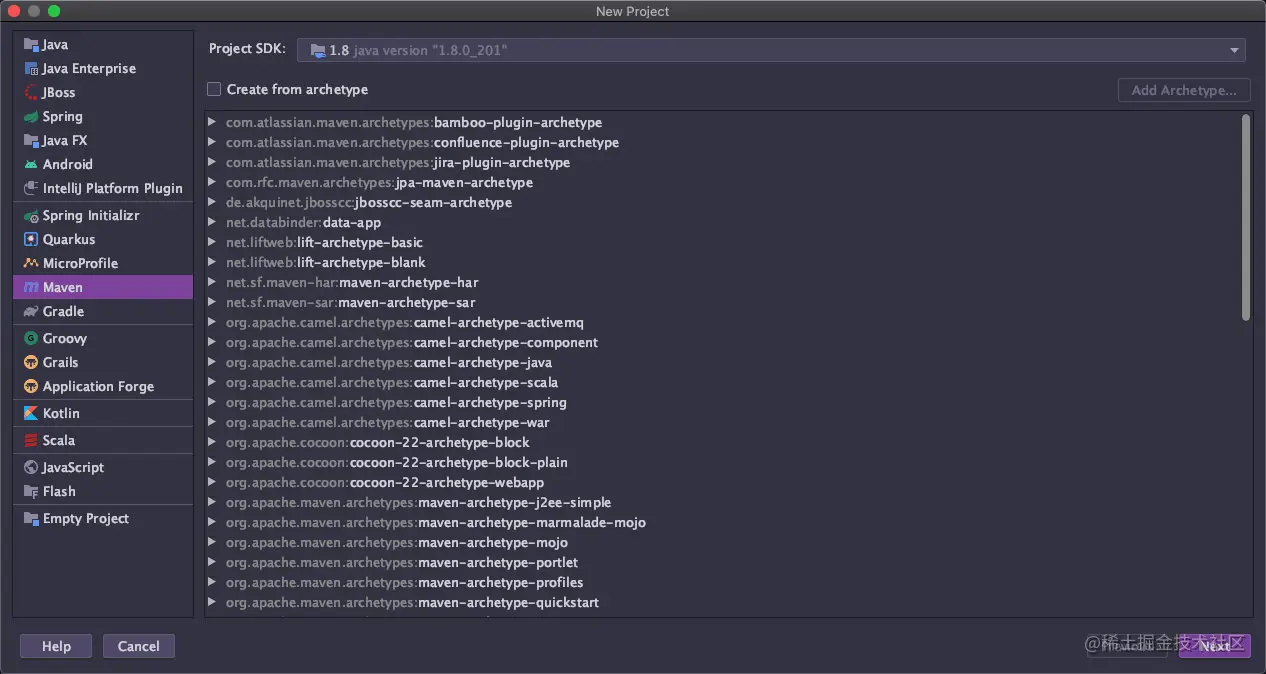This screenshot has height=674, width=1266.
Task: Select camel-archetype-java entry
Action: [389, 362]
